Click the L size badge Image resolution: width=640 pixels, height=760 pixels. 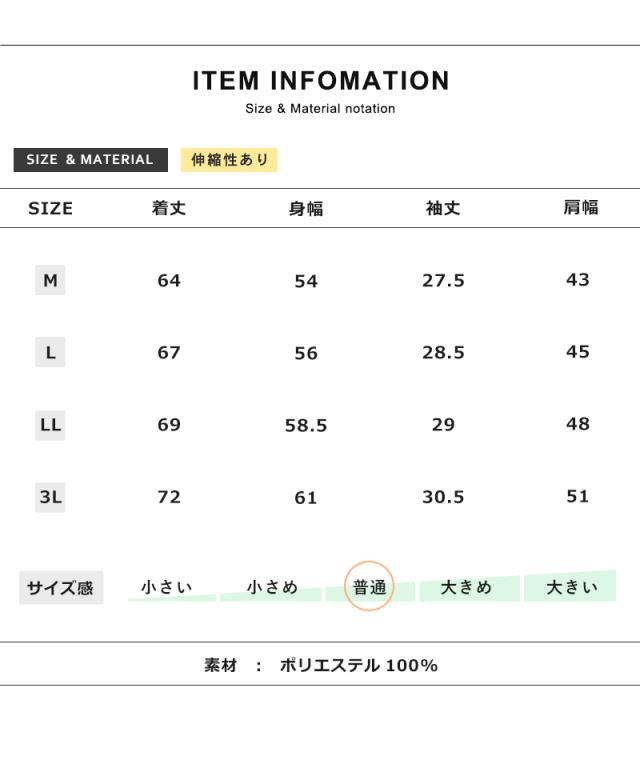click(x=50, y=353)
